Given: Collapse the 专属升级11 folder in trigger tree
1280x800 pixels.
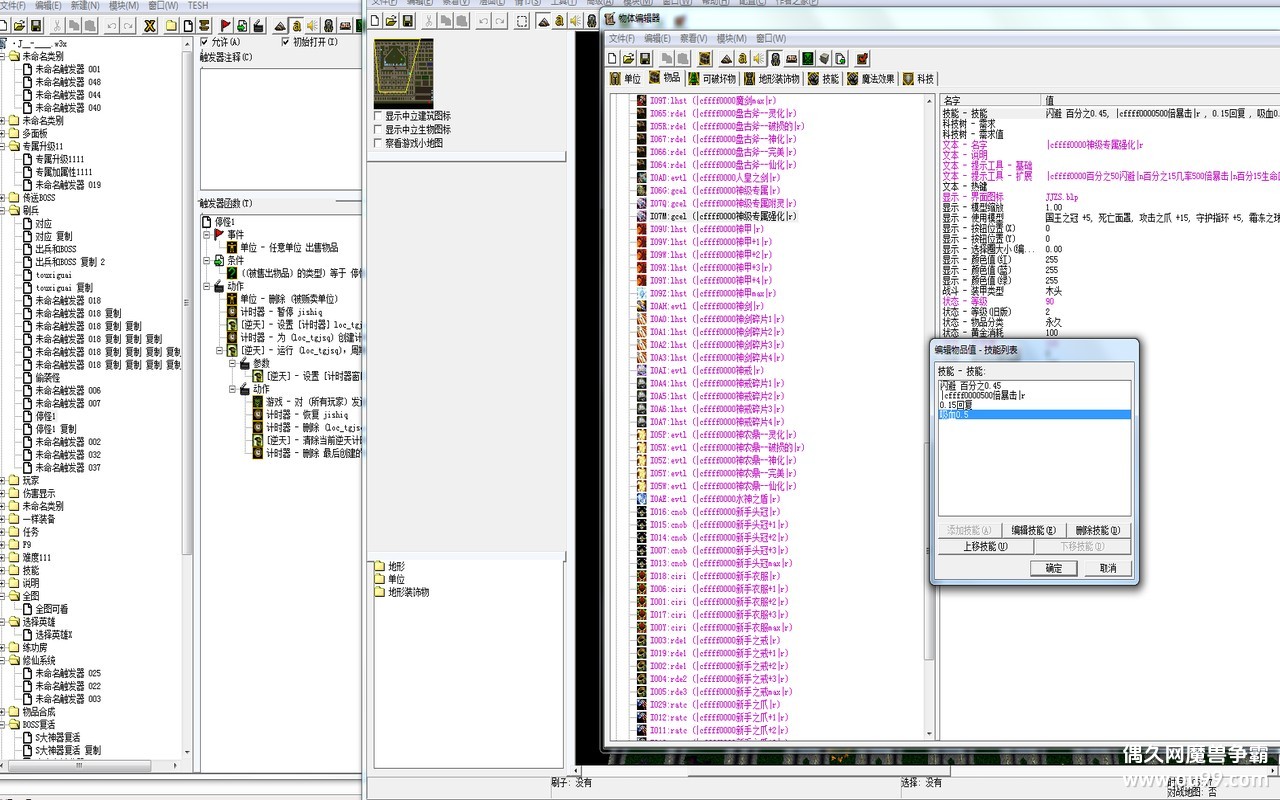Looking at the screenshot, I should 4,146.
